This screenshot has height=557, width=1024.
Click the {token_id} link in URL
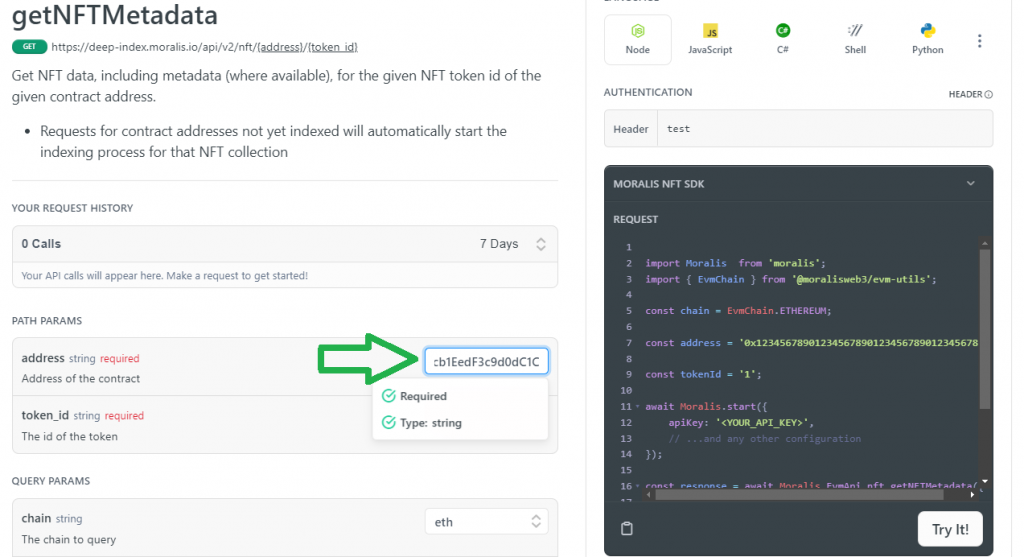[x=333, y=47]
